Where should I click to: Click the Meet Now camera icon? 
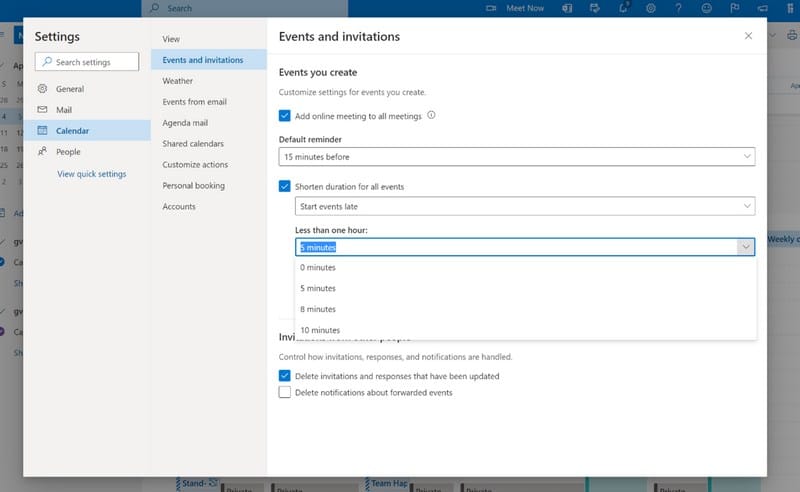(x=491, y=8)
